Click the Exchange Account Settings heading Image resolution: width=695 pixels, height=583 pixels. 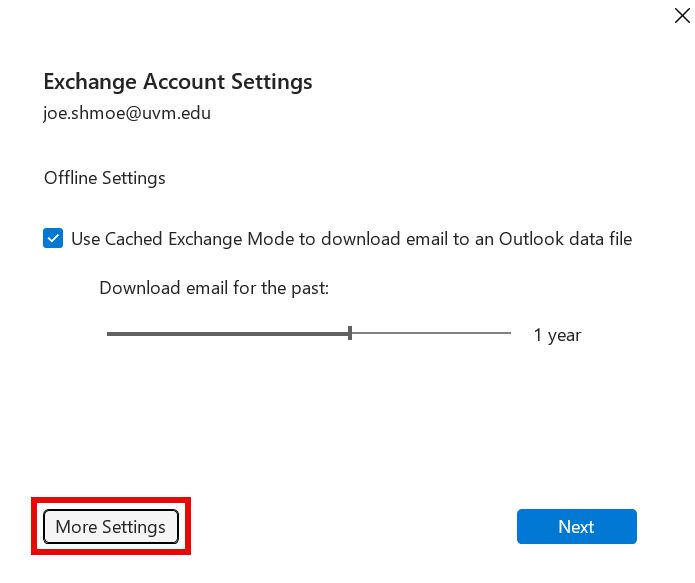coord(178,81)
